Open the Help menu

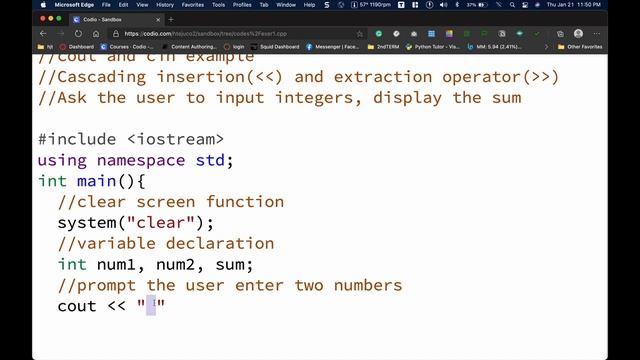309,5
